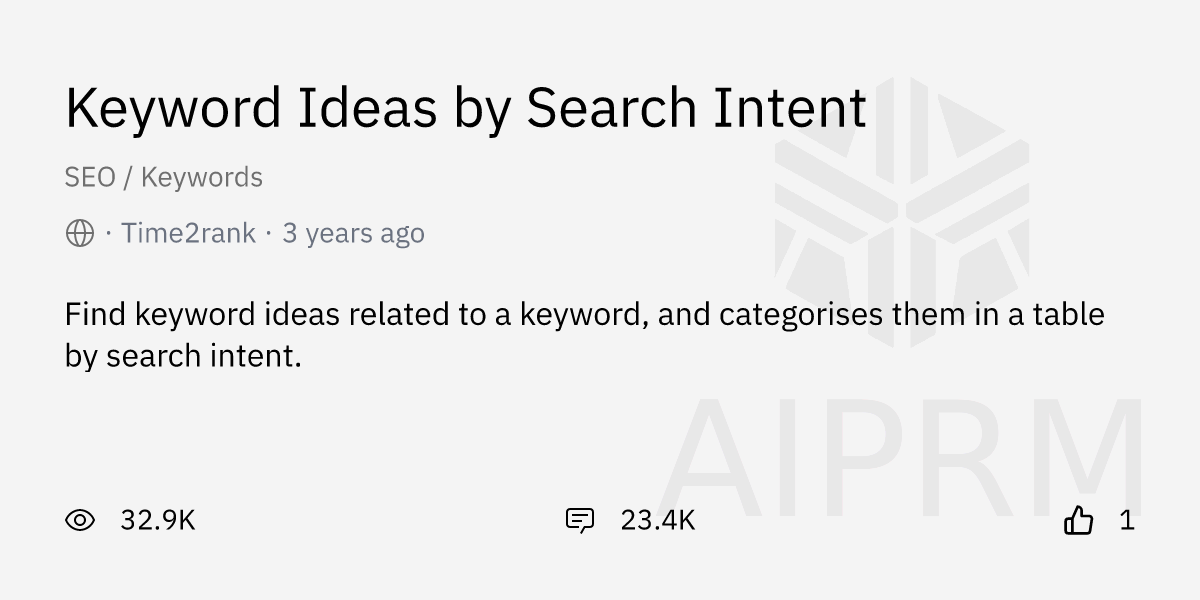
Task: Upvote with the thumbs-up icon
Action: (x=1079, y=520)
